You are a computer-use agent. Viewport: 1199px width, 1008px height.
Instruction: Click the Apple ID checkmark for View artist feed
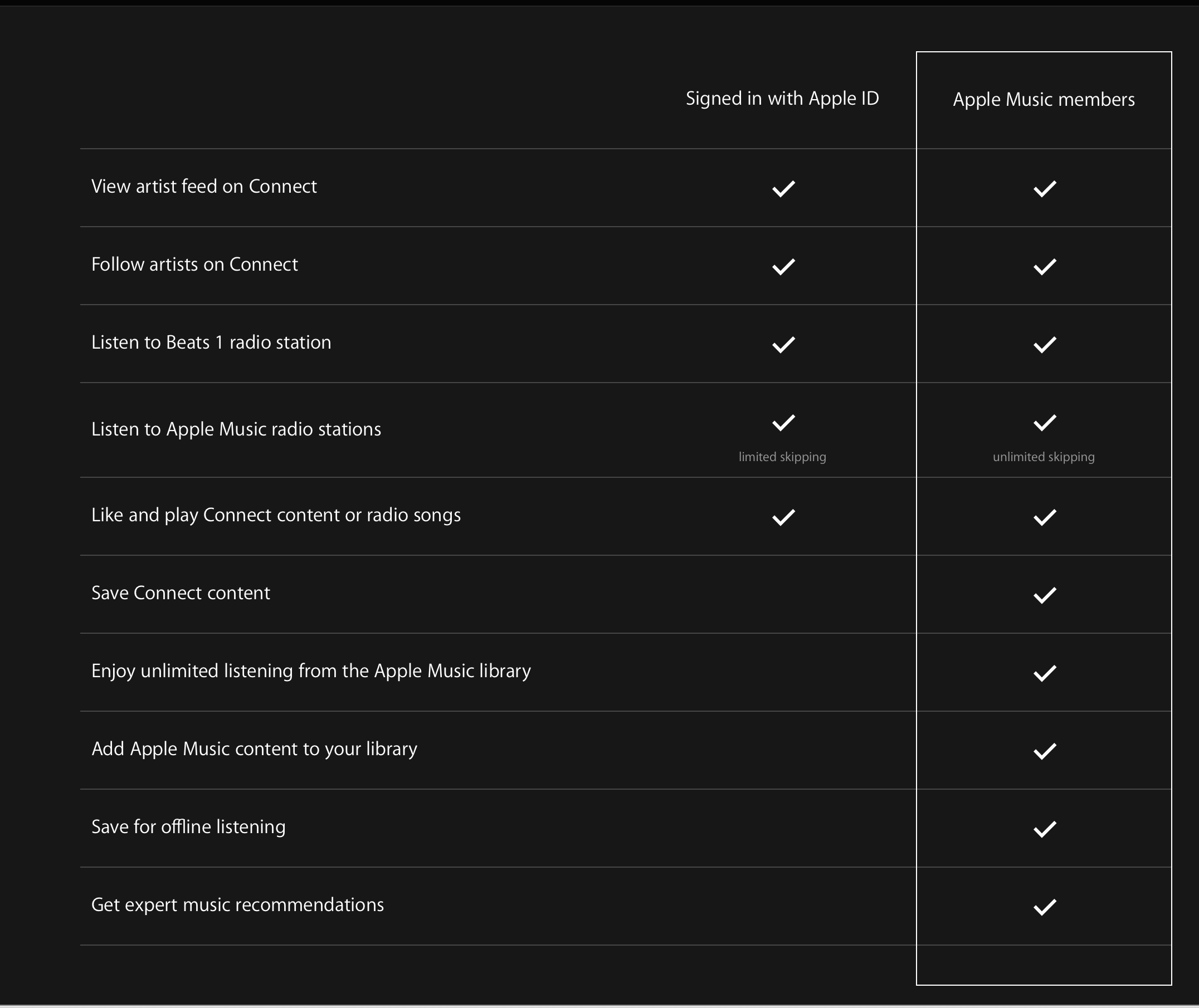click(783, 189)
